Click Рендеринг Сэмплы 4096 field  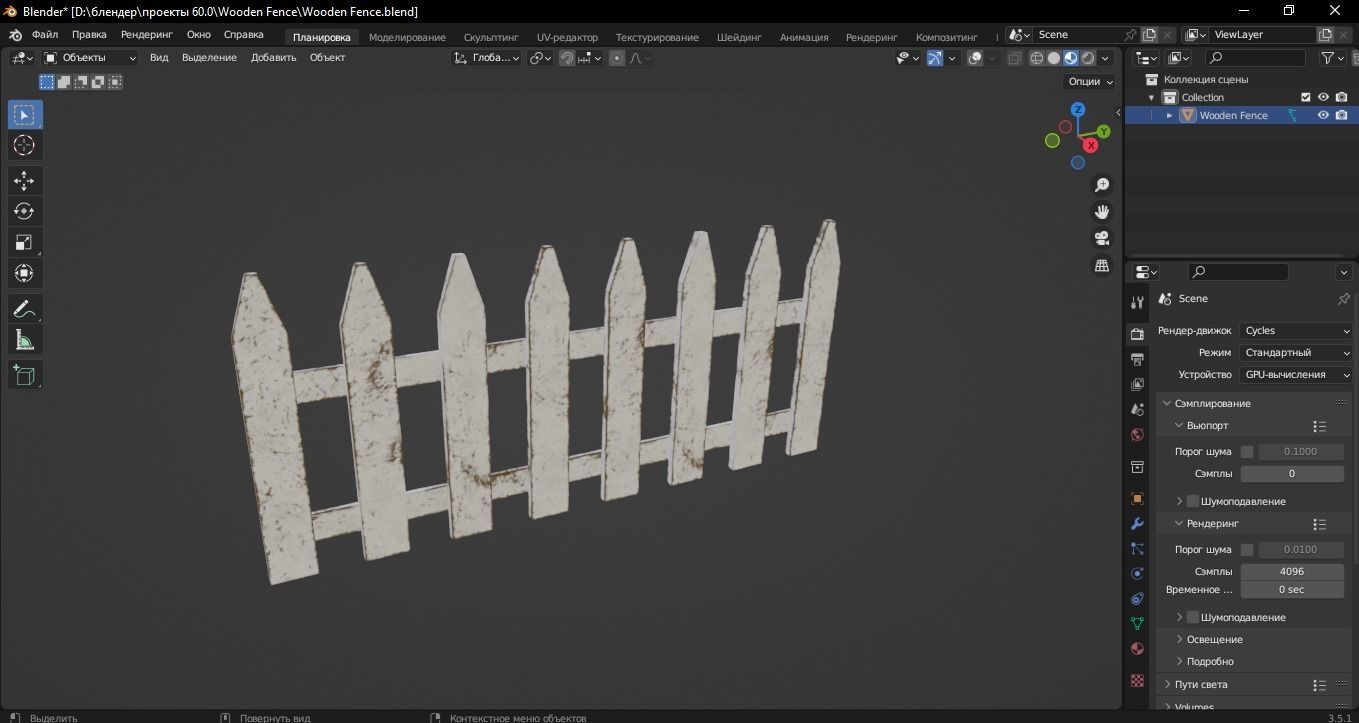1292,571
